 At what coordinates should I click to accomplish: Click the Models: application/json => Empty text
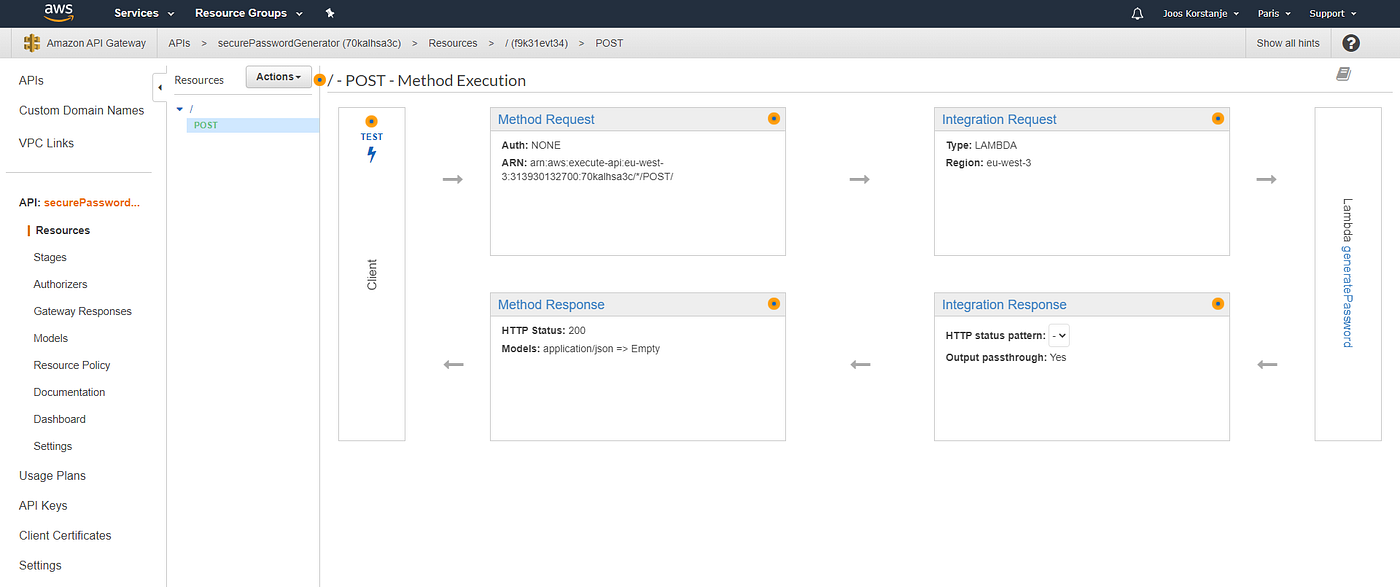(581, 349)
